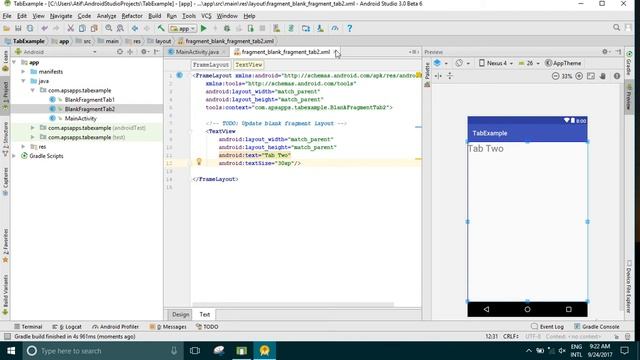Viewport: 640px width, 360px height.
Task: Click the Replace toolbar icon
Action: pos(120,29)
